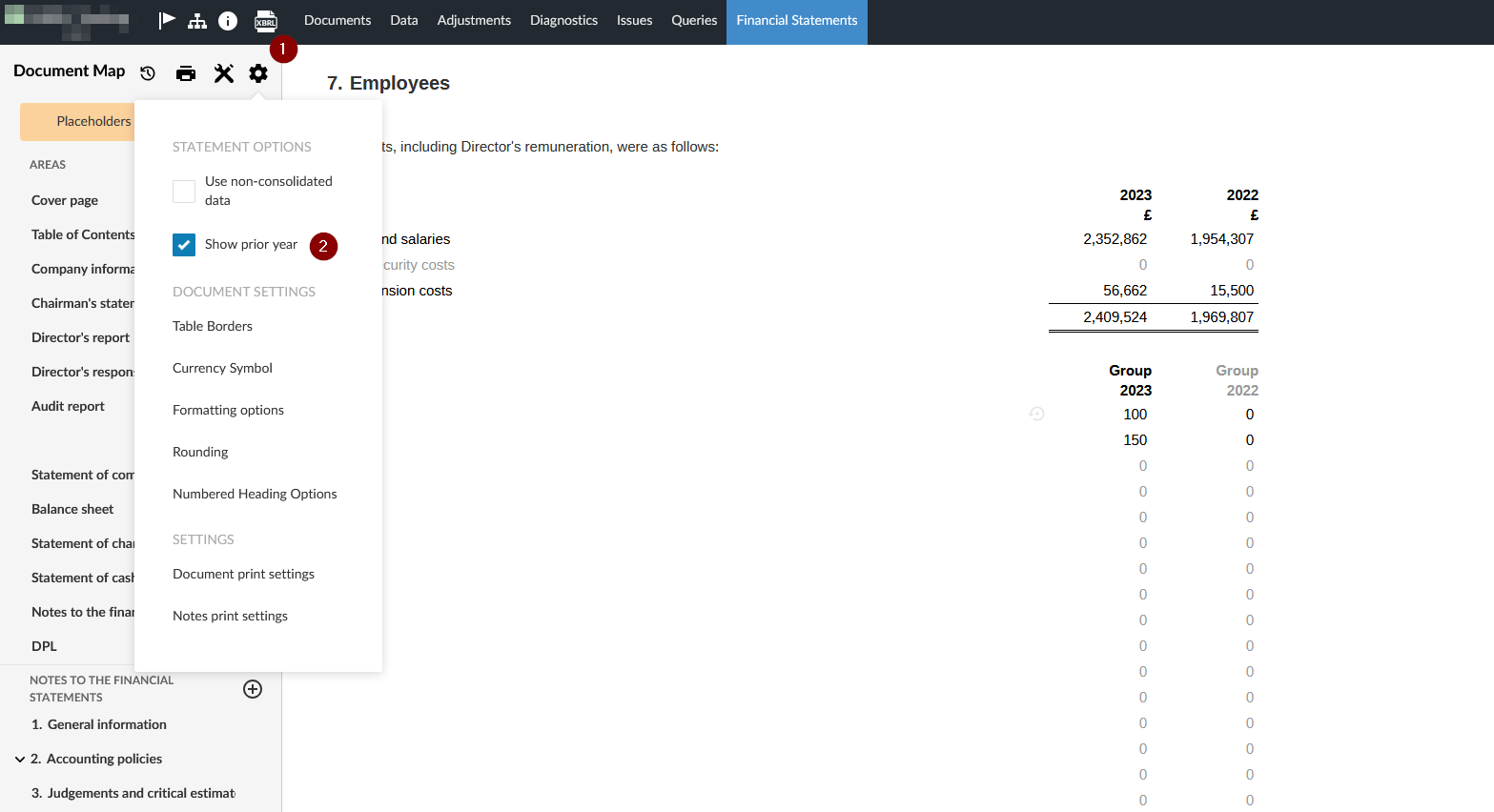
Task: Click the Group 2023 value 150
Action: point(1135,440)
